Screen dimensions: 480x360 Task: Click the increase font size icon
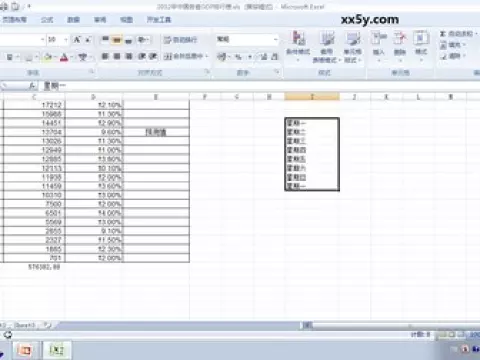(x=77, y=40)
